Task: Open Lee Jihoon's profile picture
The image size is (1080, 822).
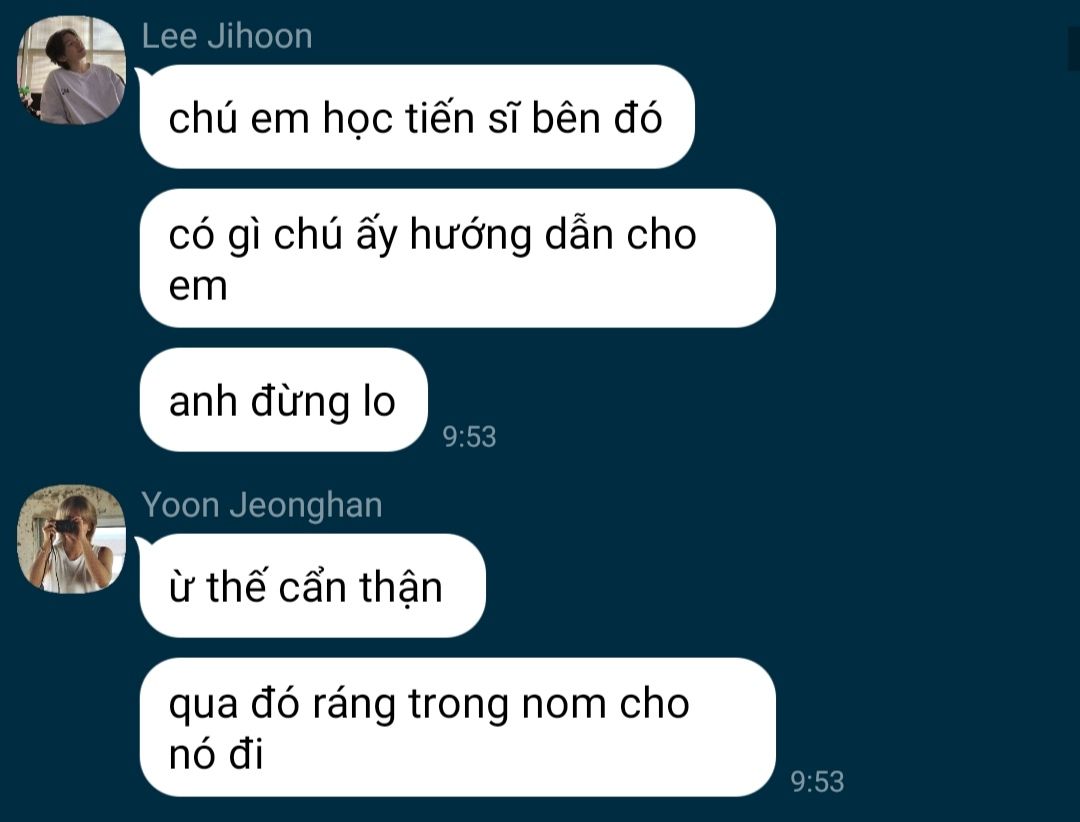Action: 71,70
